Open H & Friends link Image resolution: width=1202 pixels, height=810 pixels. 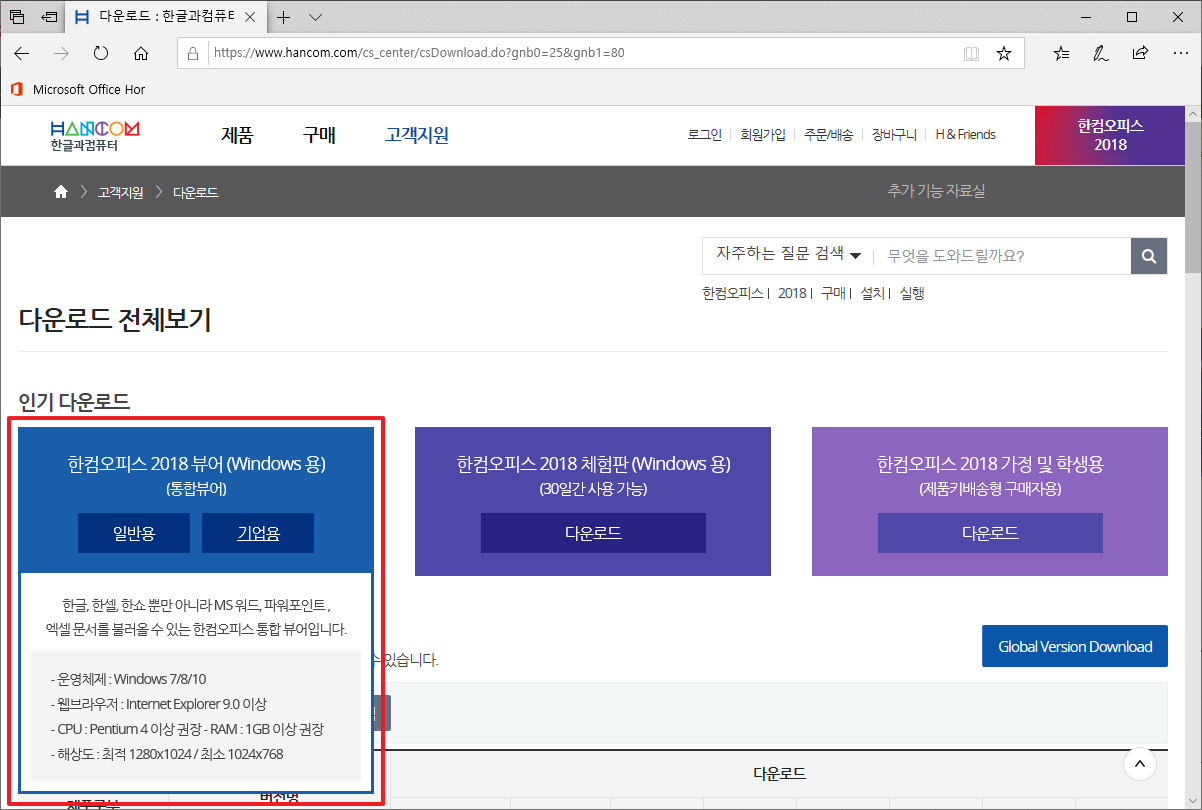[965, 134]
